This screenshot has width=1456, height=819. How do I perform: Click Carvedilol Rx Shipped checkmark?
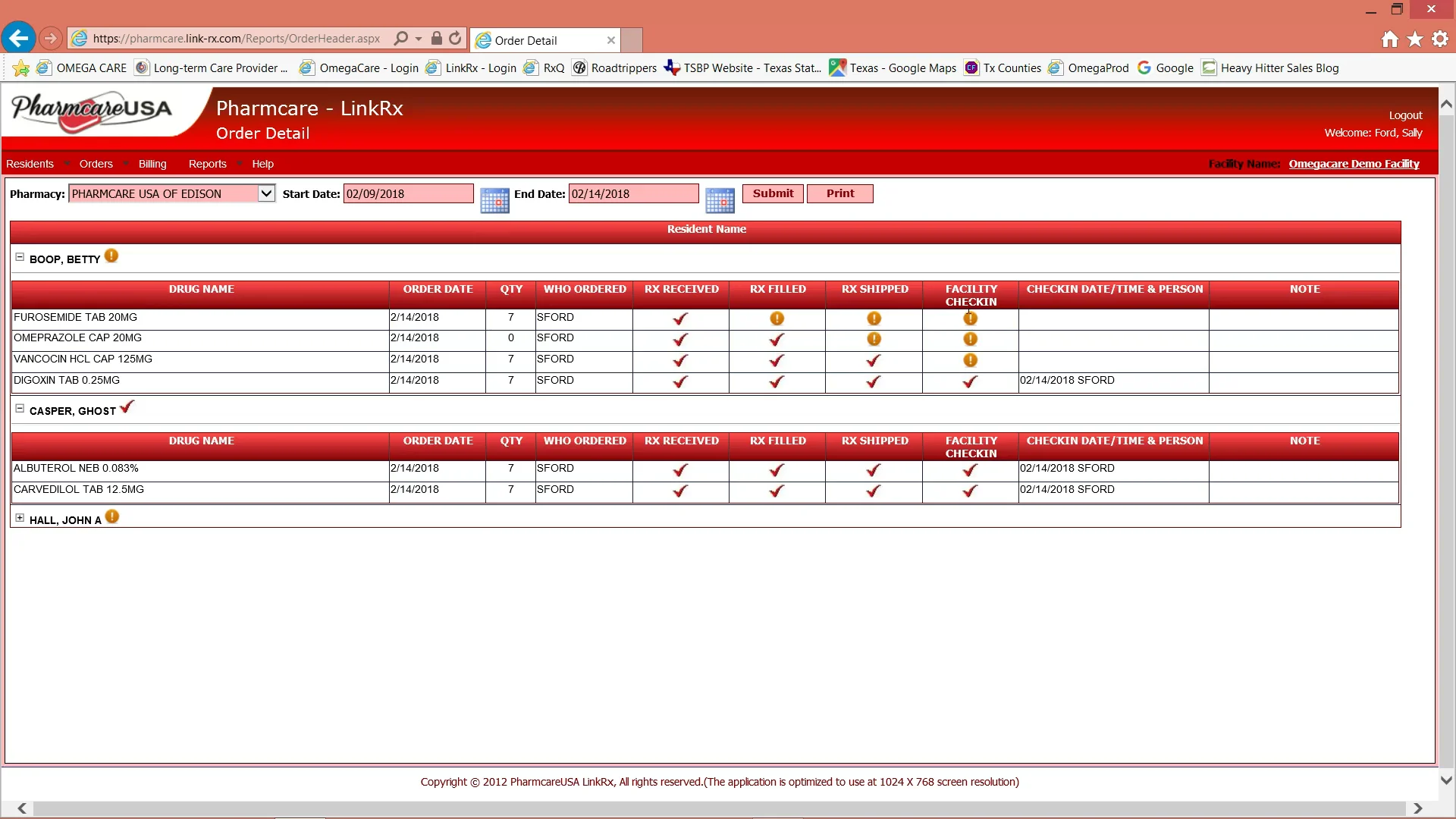coord(874,491)
